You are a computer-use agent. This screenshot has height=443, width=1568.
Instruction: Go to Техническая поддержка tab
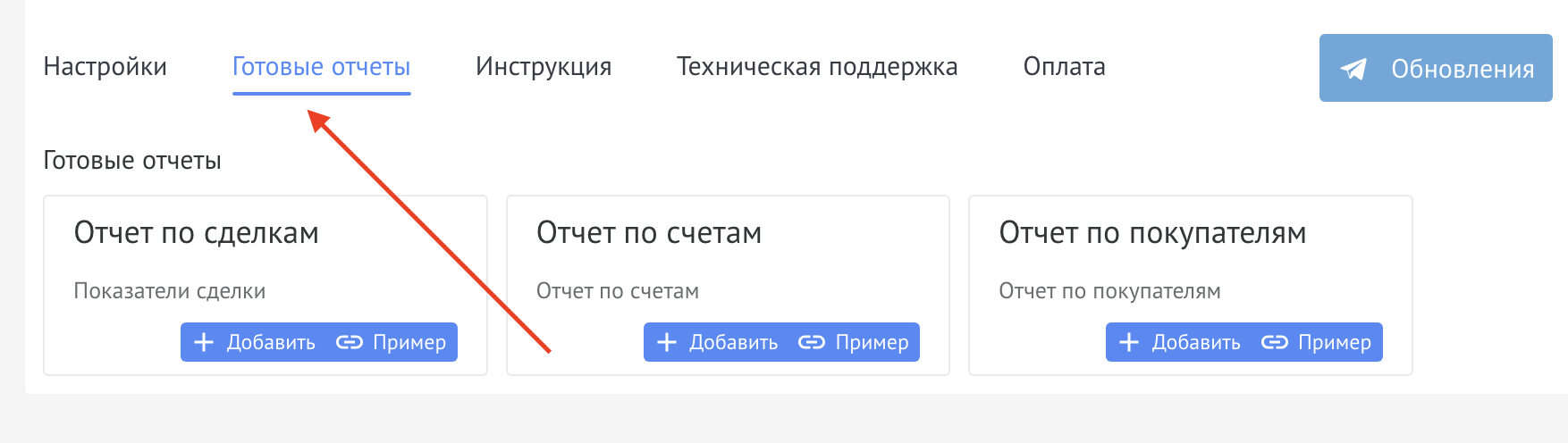tap(817, 67)
